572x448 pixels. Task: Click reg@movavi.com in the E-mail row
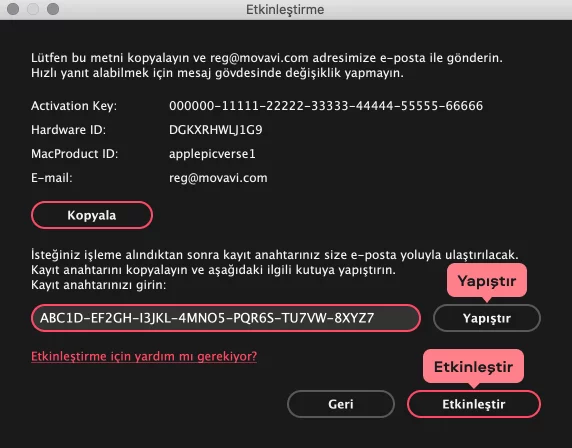pyautogui.click(x=218, y=178)
